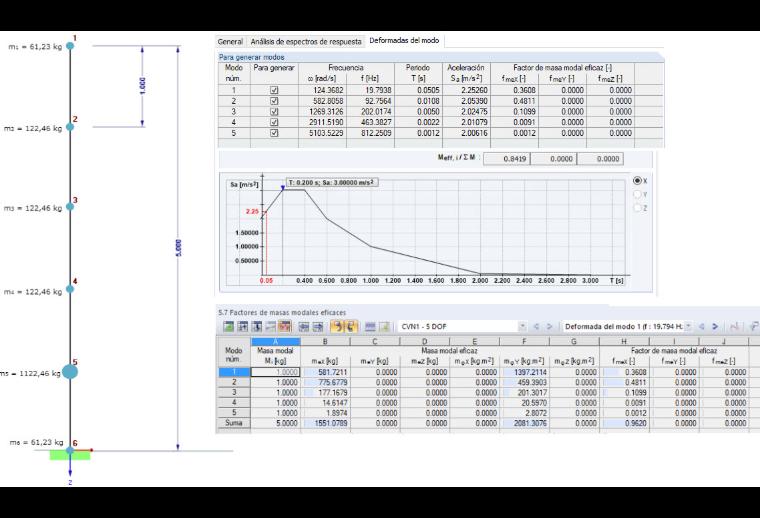Click the period cell 0.0050 for mode 3

[418, 111]
